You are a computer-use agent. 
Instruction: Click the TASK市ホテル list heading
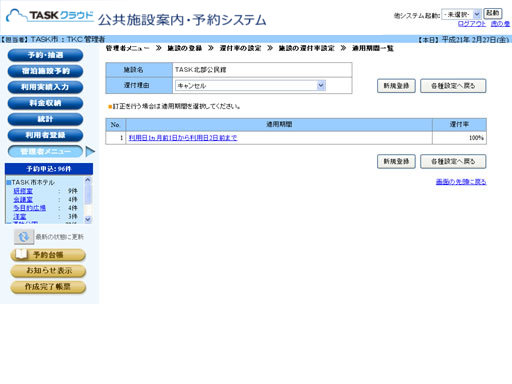33,182
